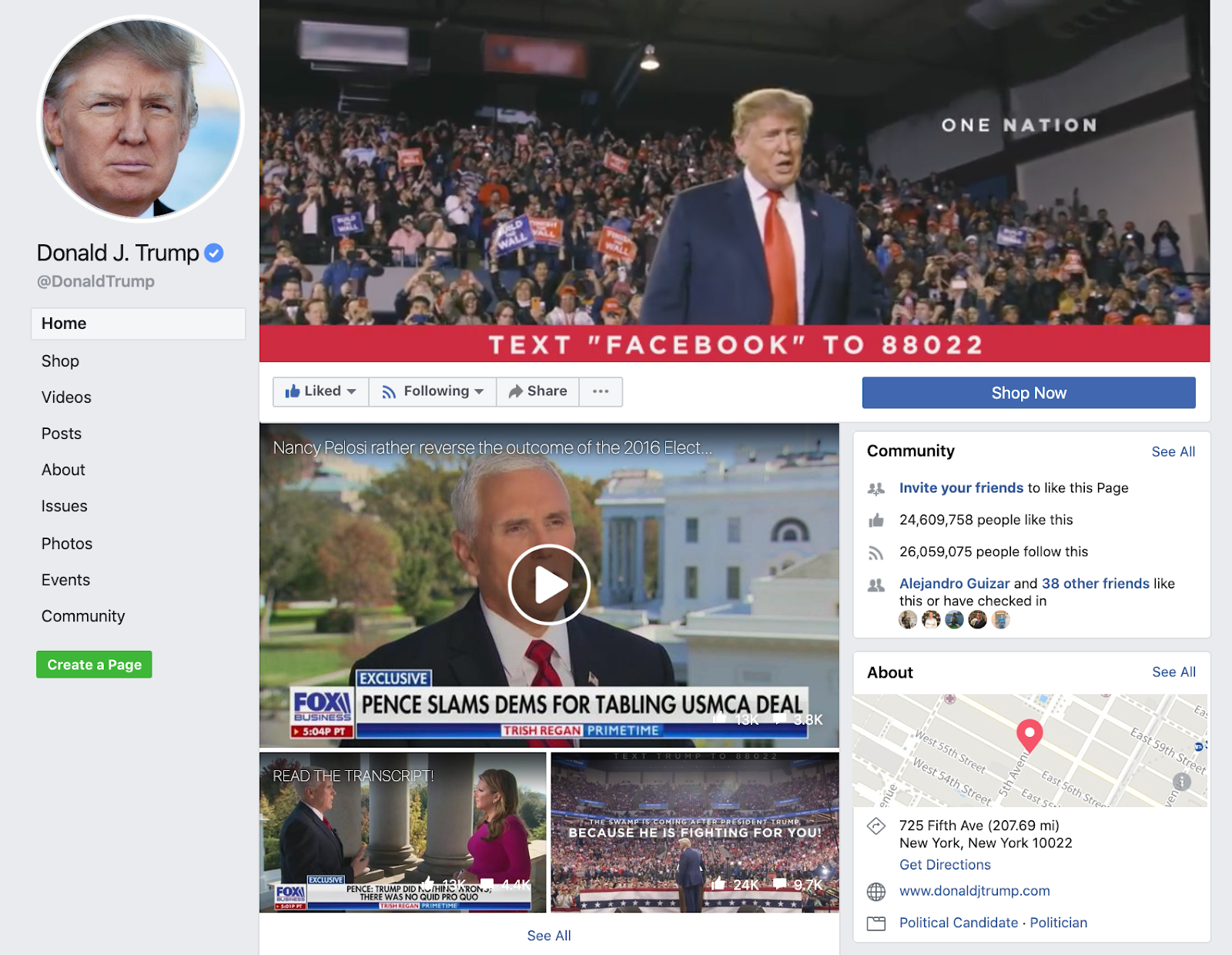Screen dimensions: 1232x955
Task: Click the first friend avatar in Community box
Action: [x=908, y=620]
